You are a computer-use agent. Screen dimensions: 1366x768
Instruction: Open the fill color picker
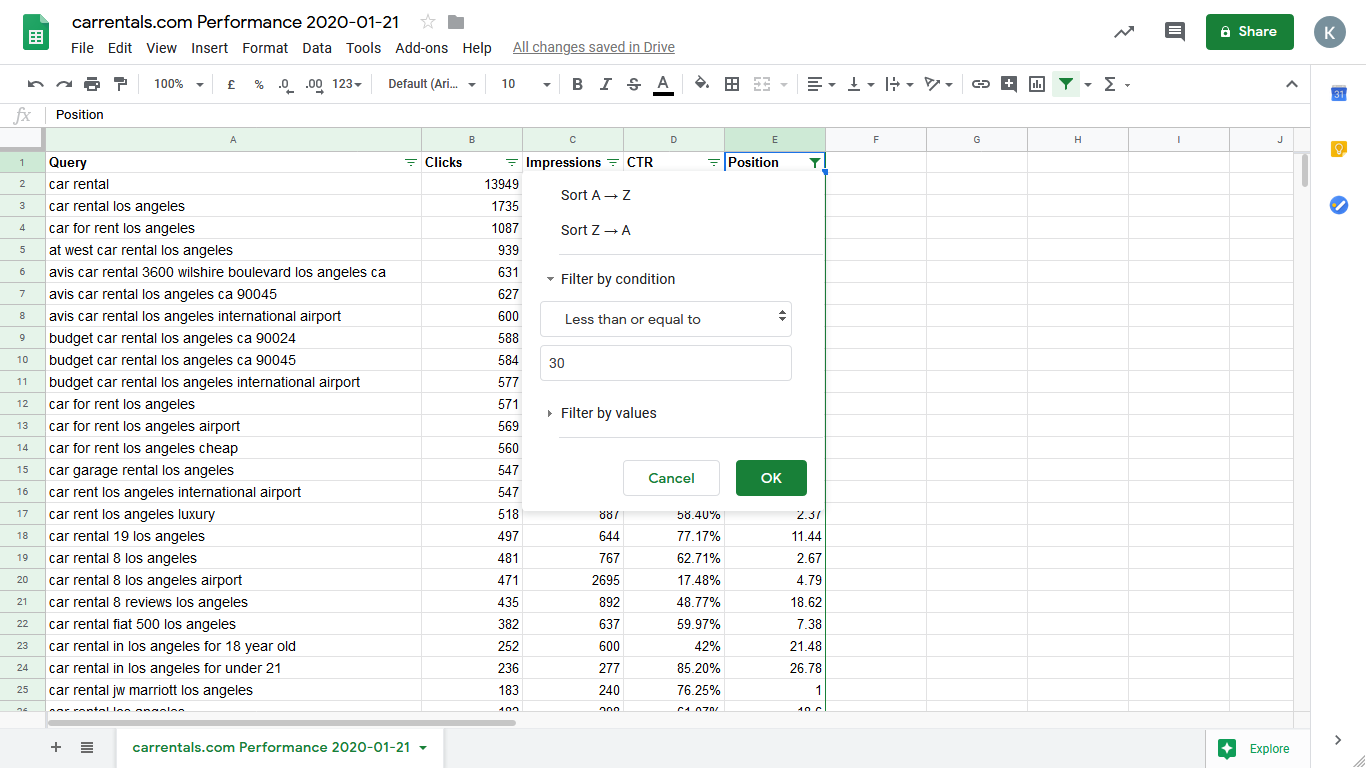point(702,84)
